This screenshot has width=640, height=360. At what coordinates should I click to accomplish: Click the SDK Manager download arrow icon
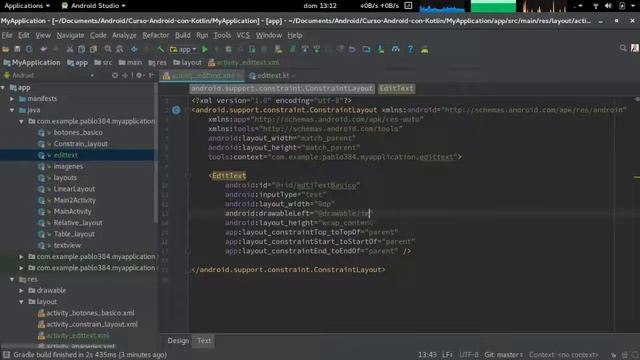point(380,49)
